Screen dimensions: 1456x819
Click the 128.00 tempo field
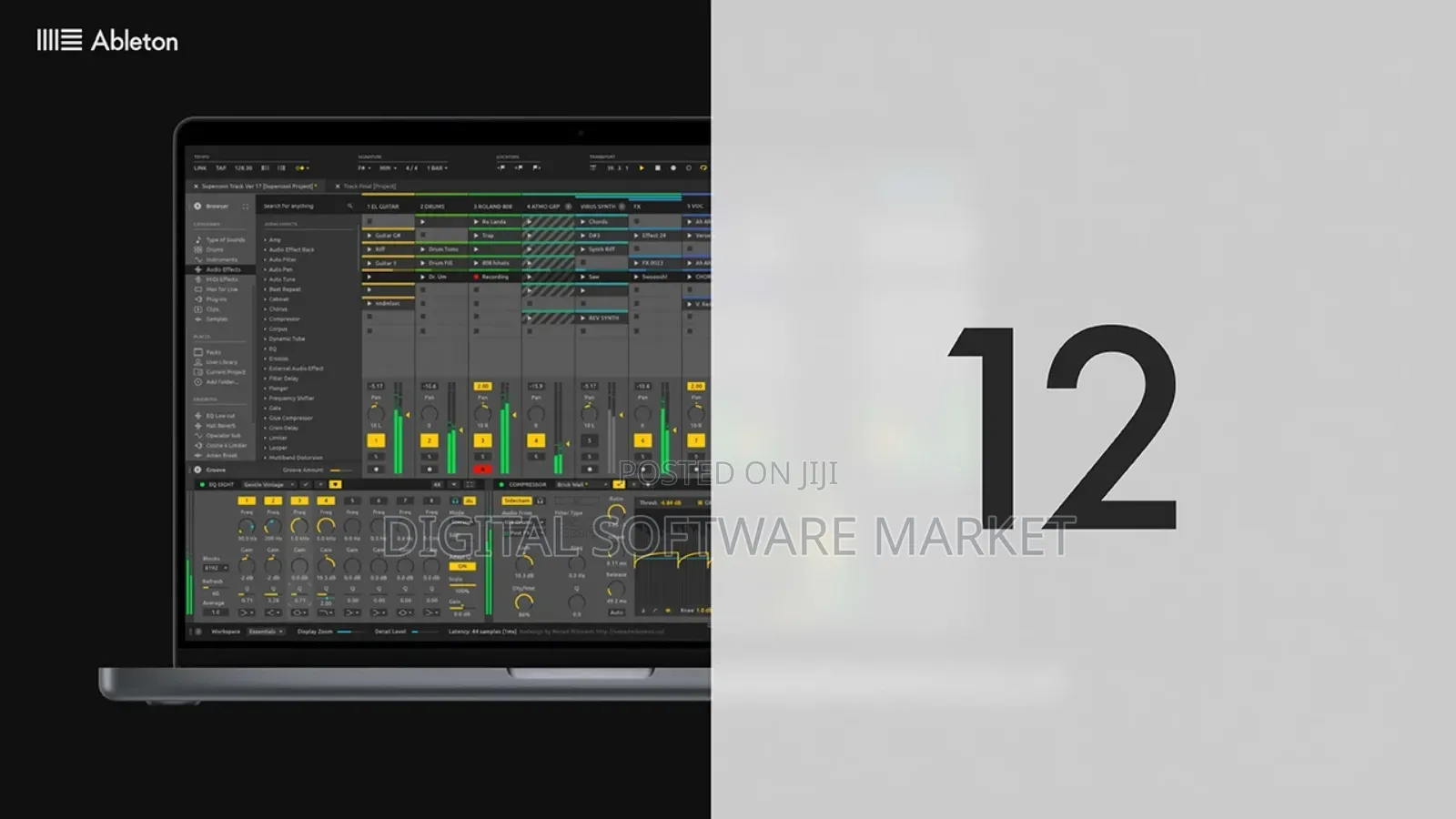[x=243, y=168]
